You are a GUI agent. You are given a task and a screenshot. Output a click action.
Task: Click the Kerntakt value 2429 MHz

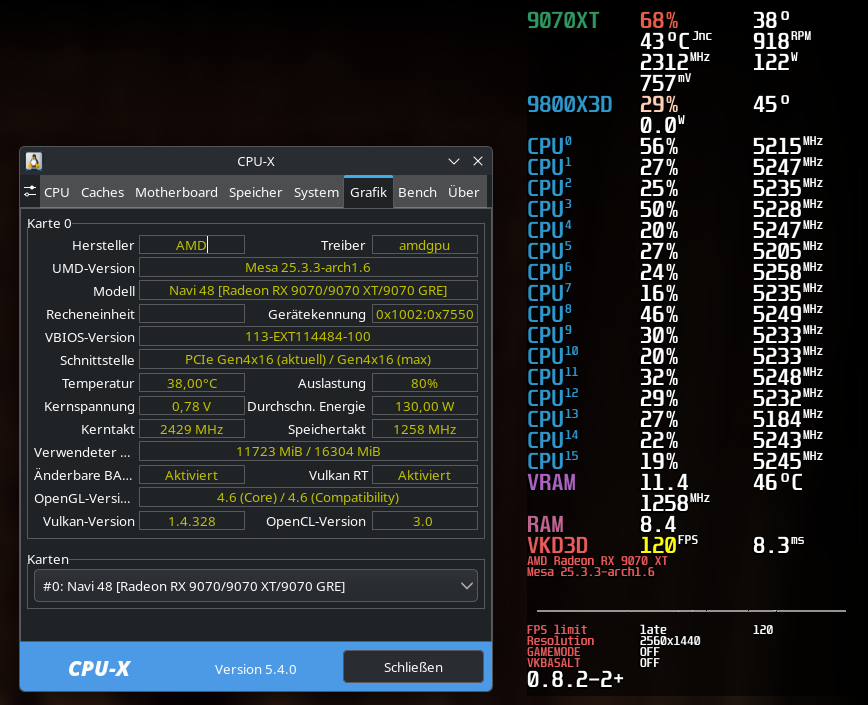tap(192, 429)
